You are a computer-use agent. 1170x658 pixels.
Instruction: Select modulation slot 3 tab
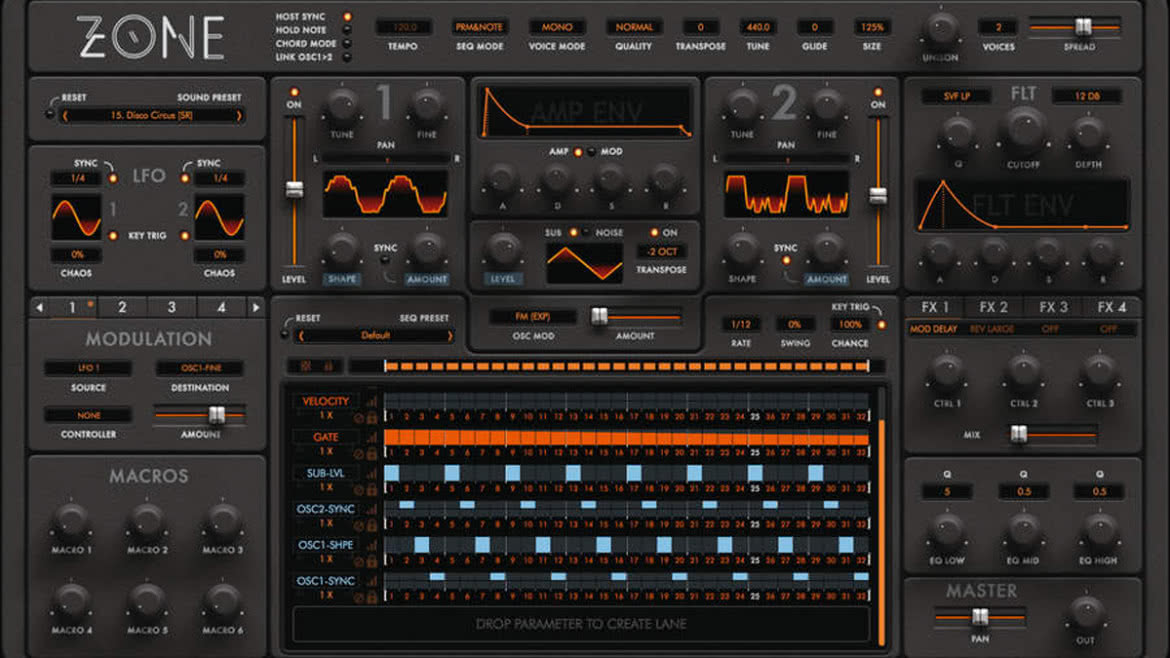tap(172, 307)
